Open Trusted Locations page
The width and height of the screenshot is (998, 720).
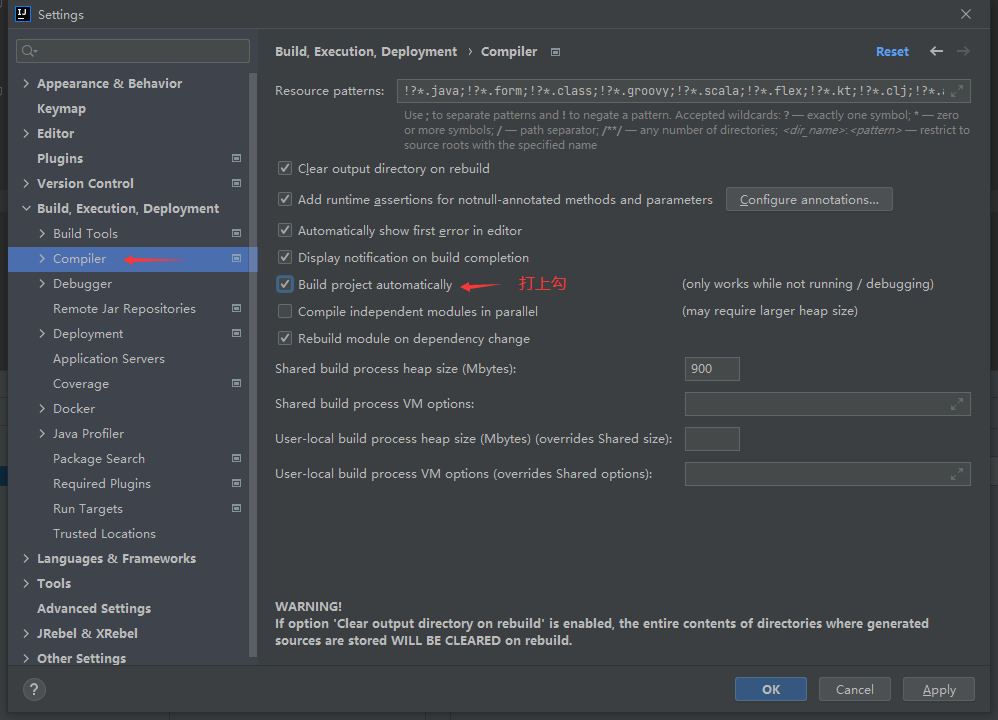pyautogui.click(x=104, y=533)
